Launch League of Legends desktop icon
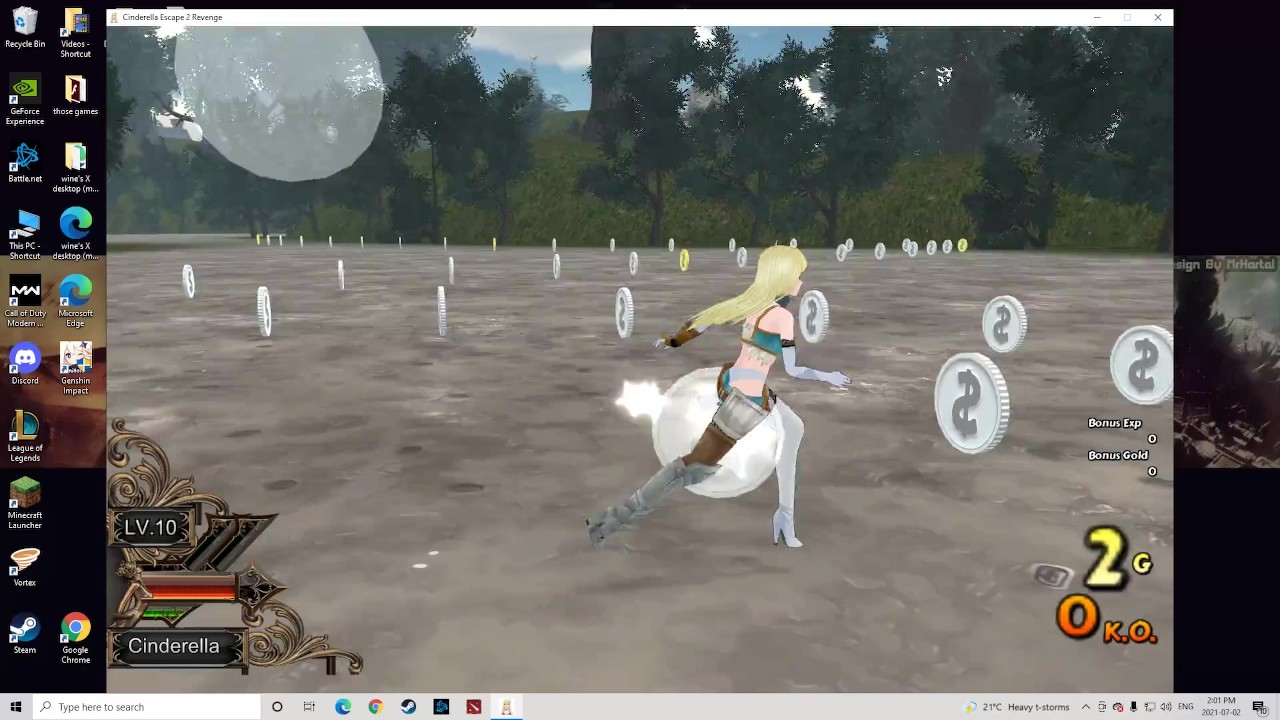This screenshot has width=1280, height=720. pyautogui.click(x=25, y=437)
